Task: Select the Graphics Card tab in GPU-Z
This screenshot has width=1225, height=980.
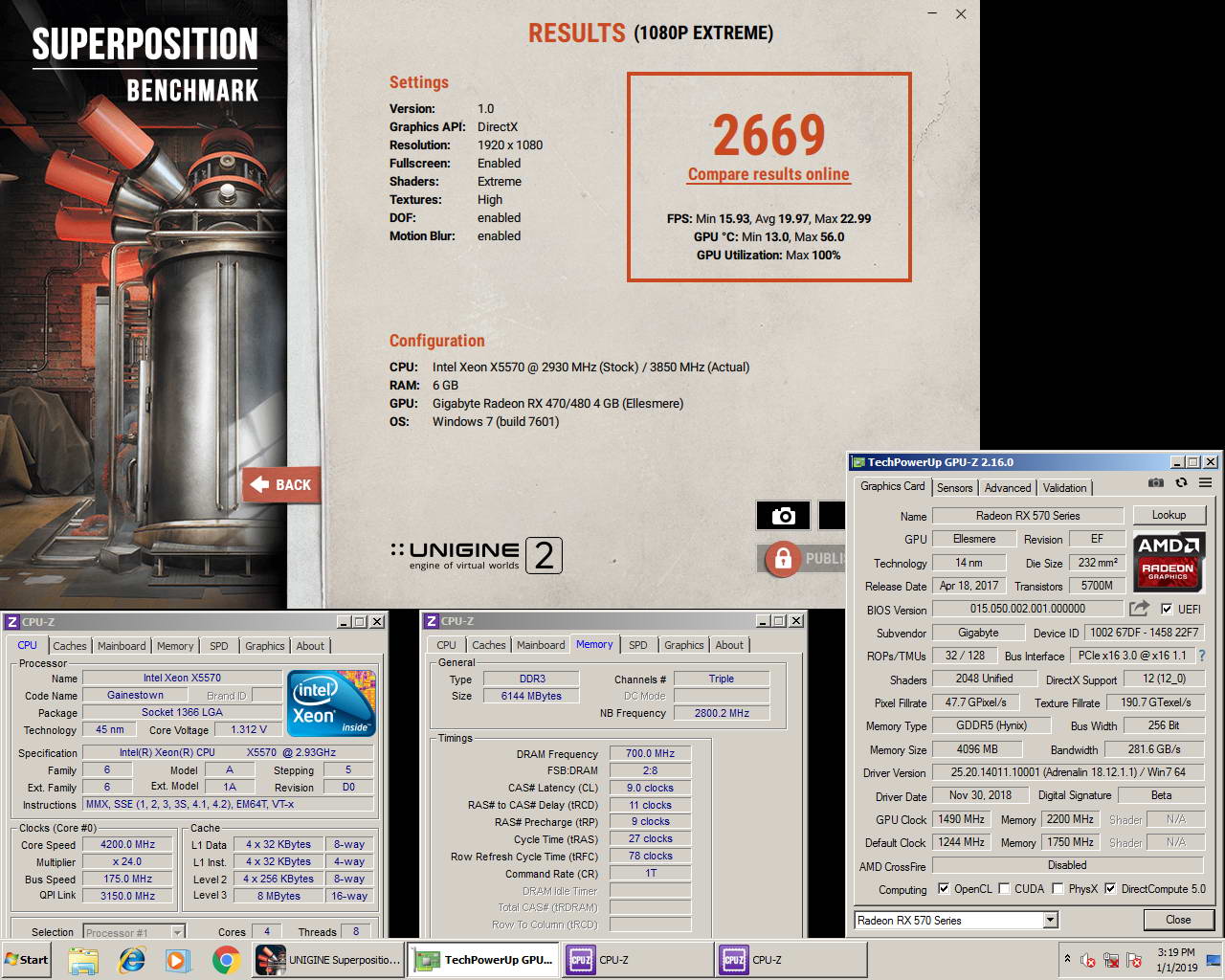Action: click(892, 486)
